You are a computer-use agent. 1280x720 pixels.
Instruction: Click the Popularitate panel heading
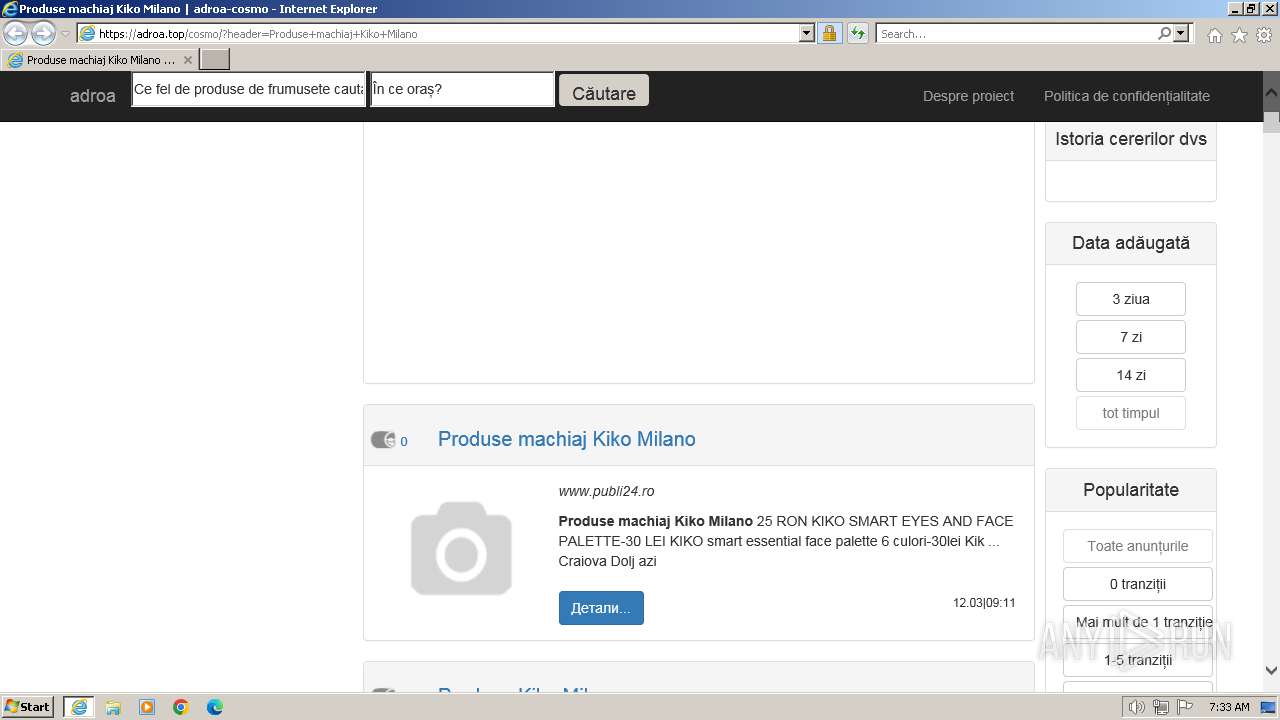(x=1131, y=490)
